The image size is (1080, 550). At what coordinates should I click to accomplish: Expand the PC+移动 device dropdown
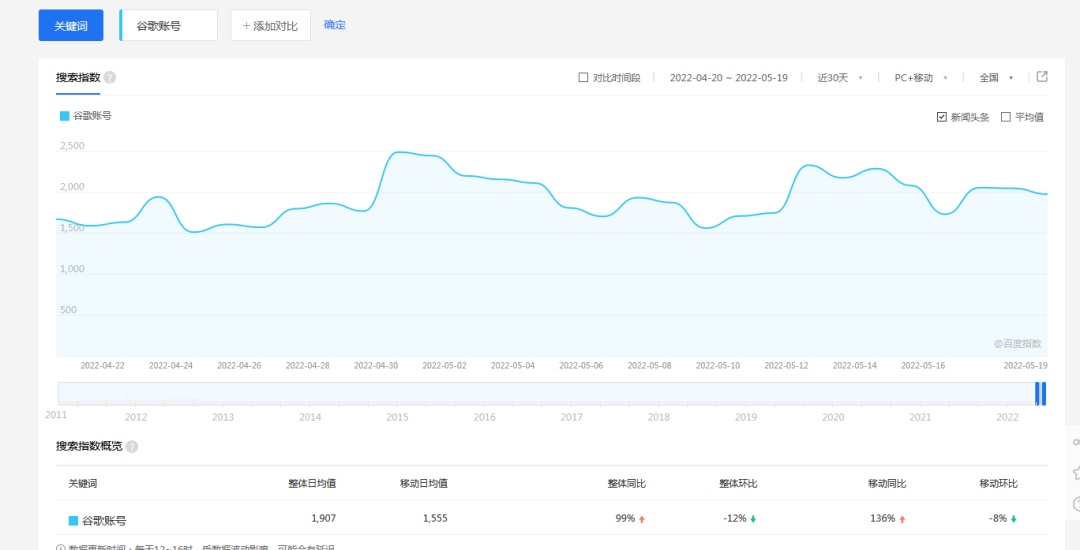point(921,77)
